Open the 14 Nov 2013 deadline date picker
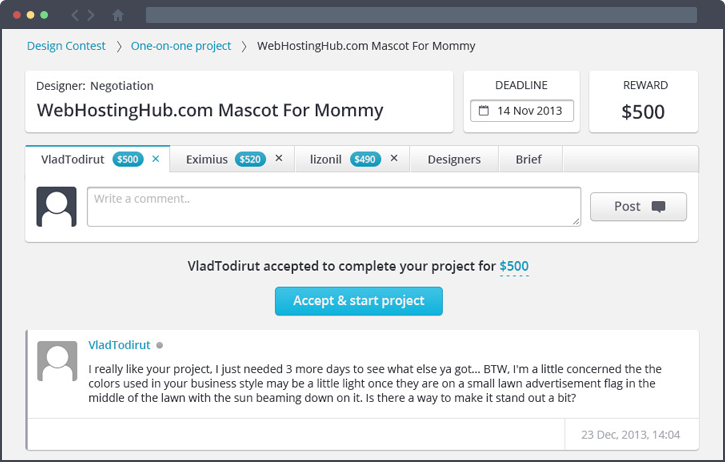 (522, 111)
